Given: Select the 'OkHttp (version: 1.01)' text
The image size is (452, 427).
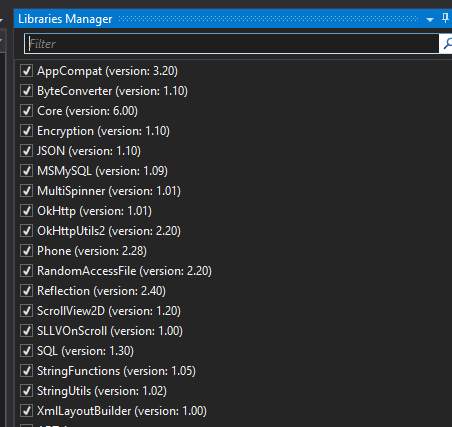Looking at the screenshot, I should point(94,211).
